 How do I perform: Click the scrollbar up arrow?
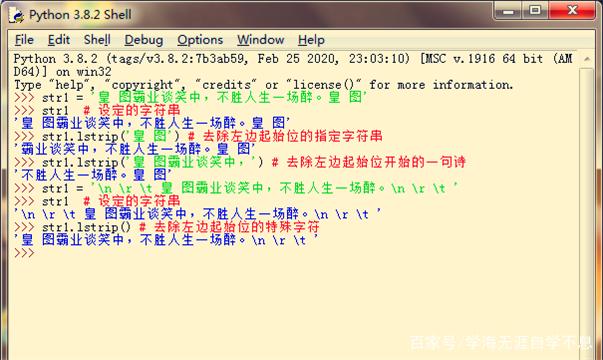point(586,59)
